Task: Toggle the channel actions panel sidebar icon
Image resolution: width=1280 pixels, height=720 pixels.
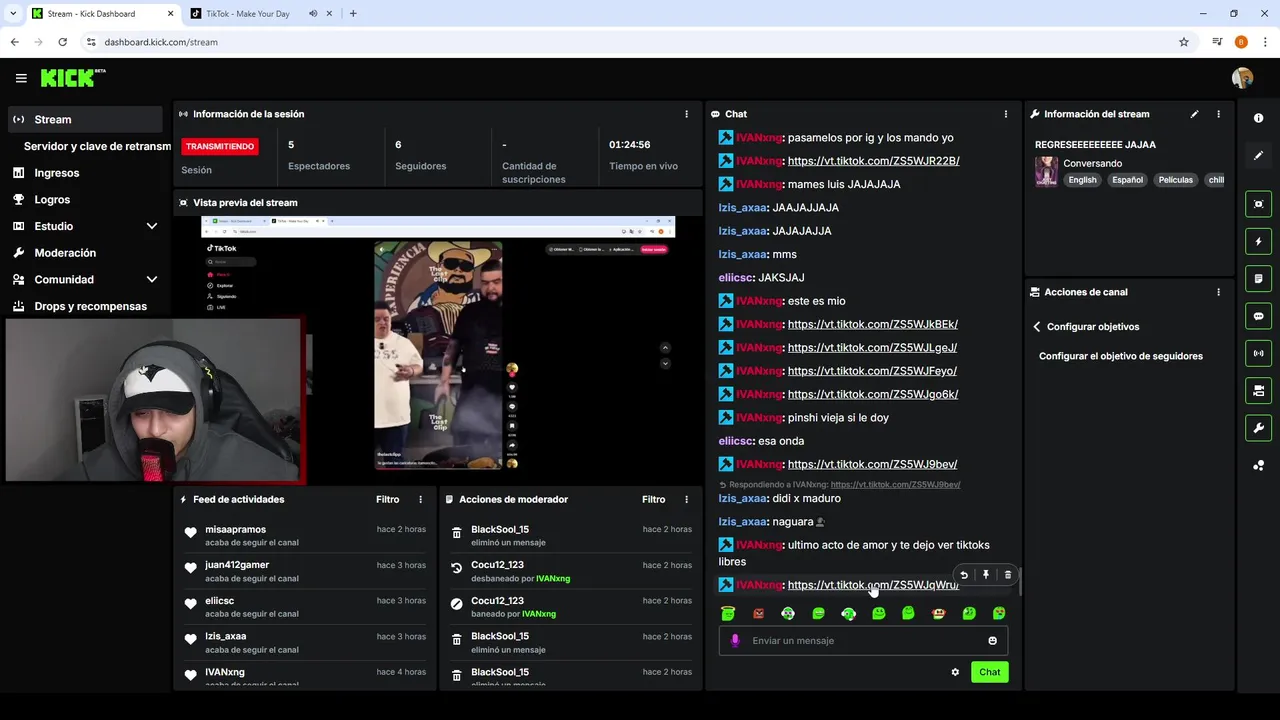Action: click(x=1258, y=390)
